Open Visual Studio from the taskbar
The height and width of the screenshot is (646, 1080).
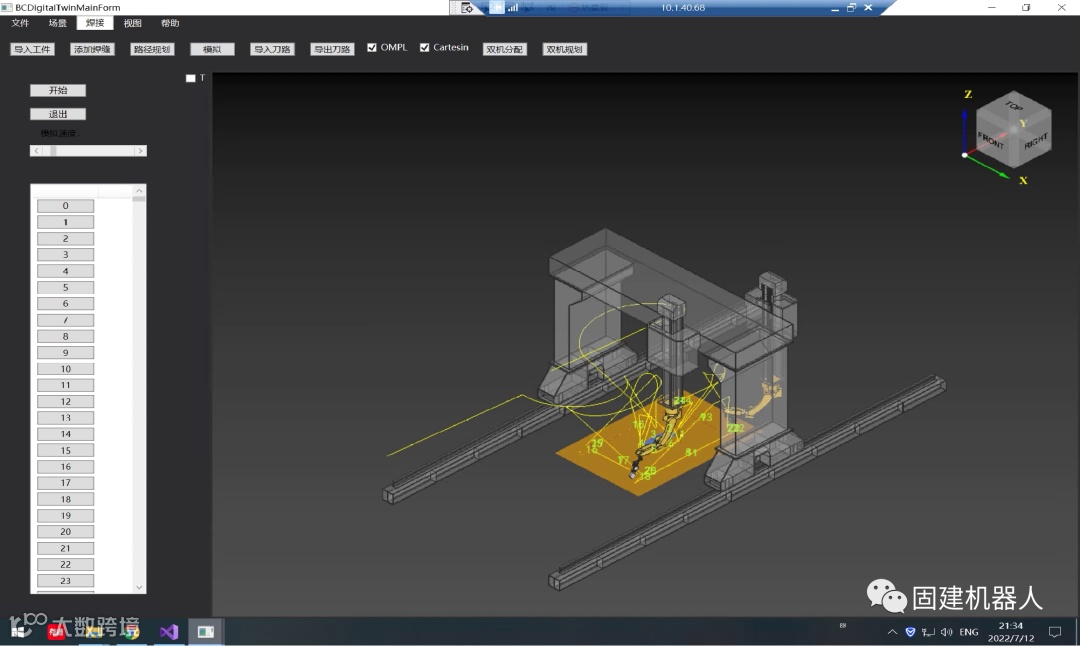[169, 632]
